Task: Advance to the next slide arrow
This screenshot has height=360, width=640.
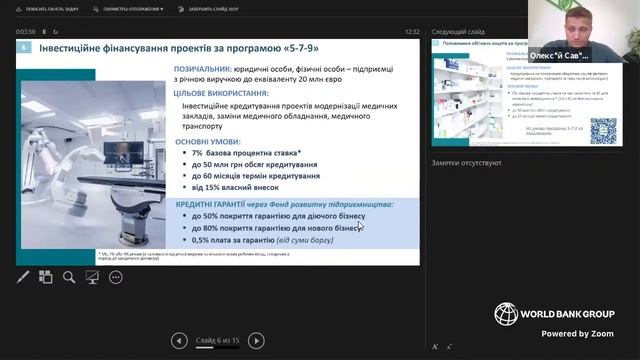Action: (256, 340)
